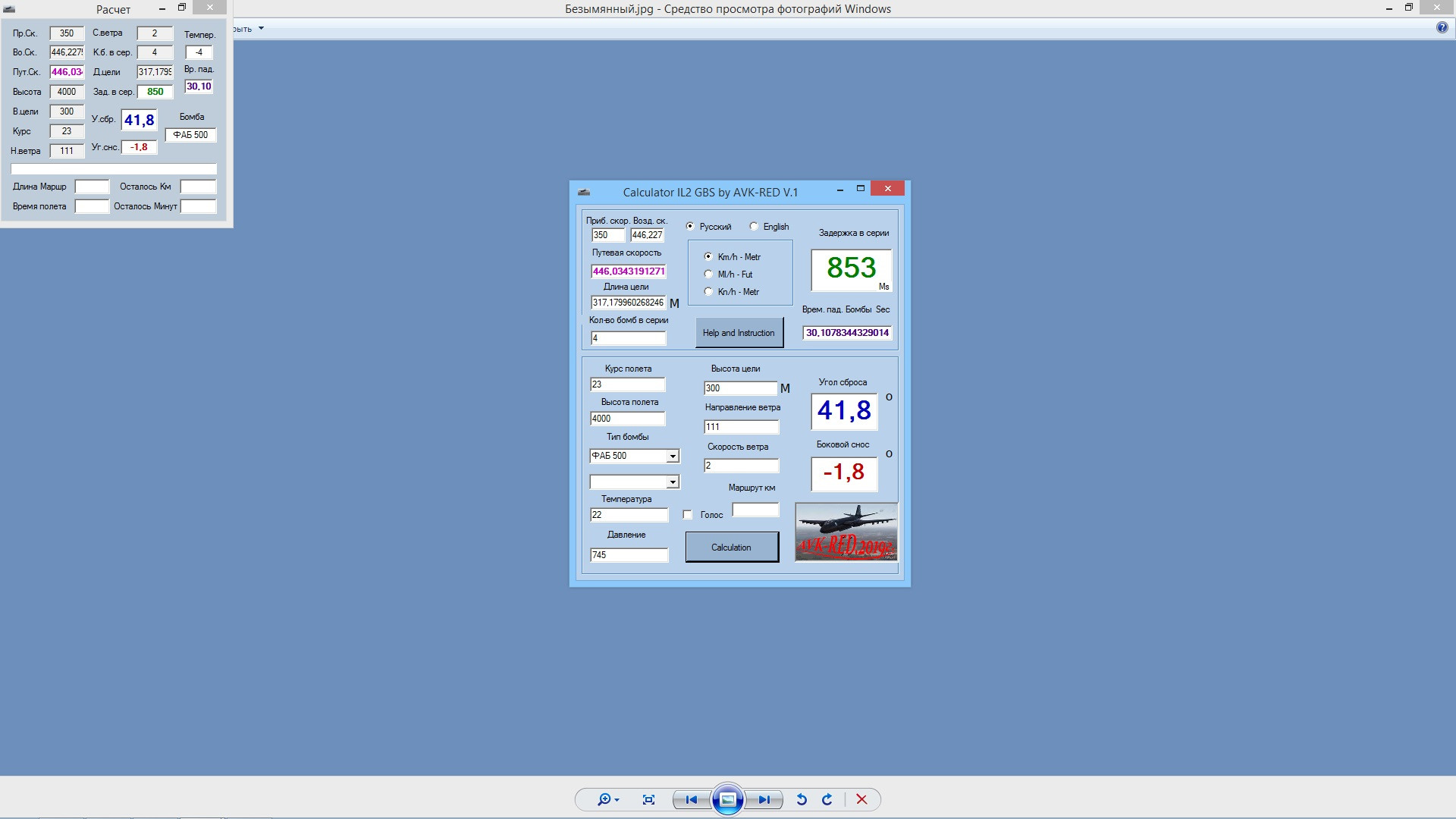Click the Температура input field
Screen dimensions: 1456x819
pos(629,515)
